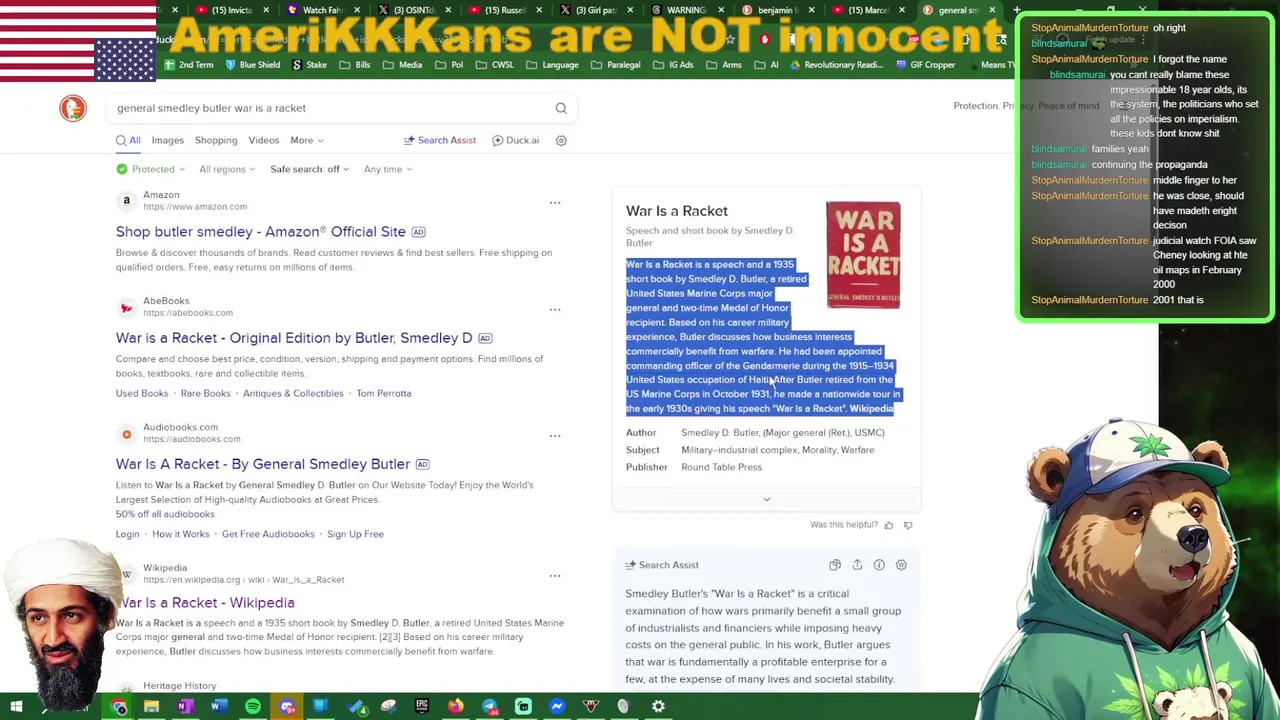
Task: Switch to the Videos tab
Action: coord(263,141)
